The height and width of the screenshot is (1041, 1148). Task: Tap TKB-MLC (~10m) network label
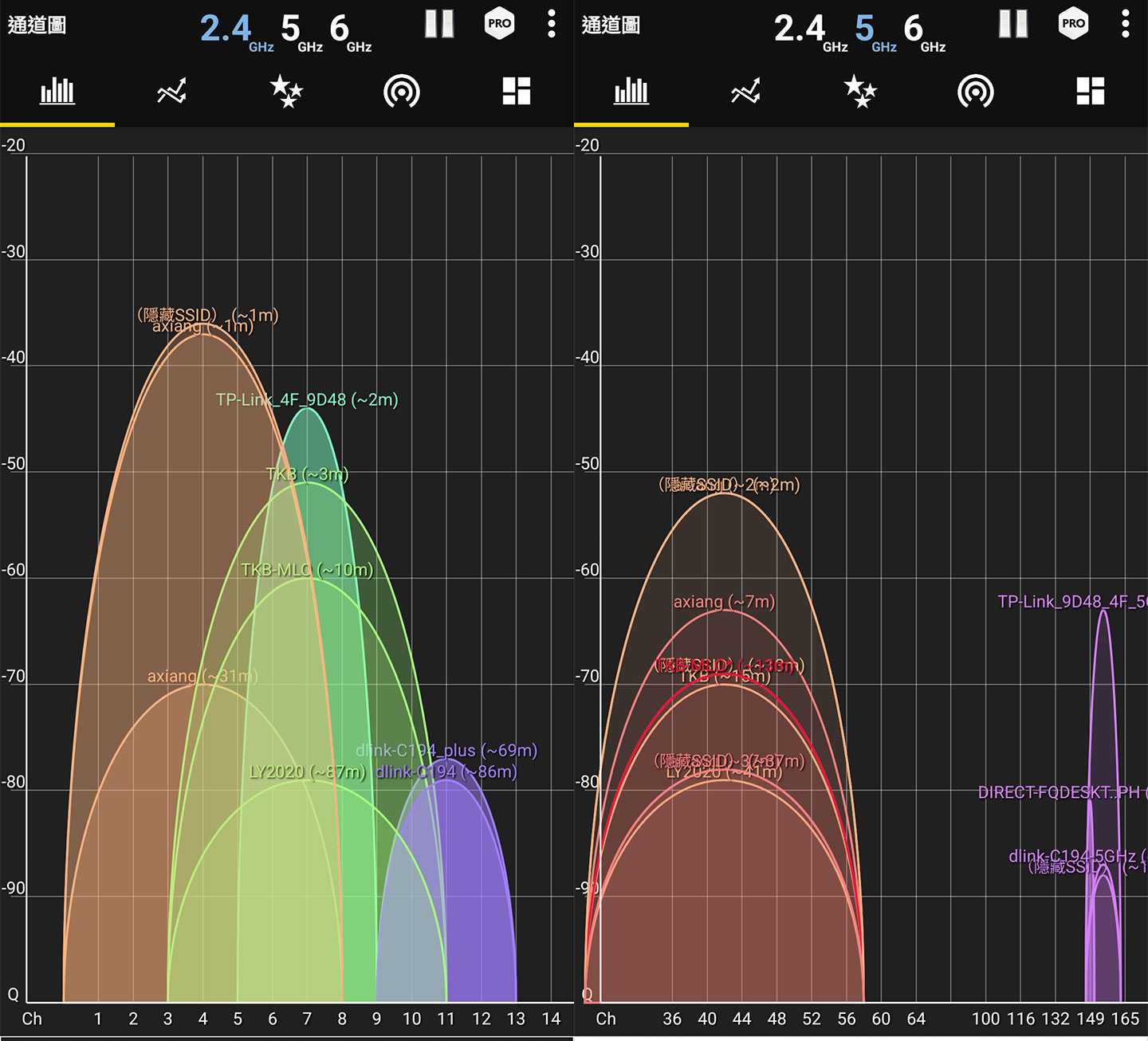click(307, 570)
